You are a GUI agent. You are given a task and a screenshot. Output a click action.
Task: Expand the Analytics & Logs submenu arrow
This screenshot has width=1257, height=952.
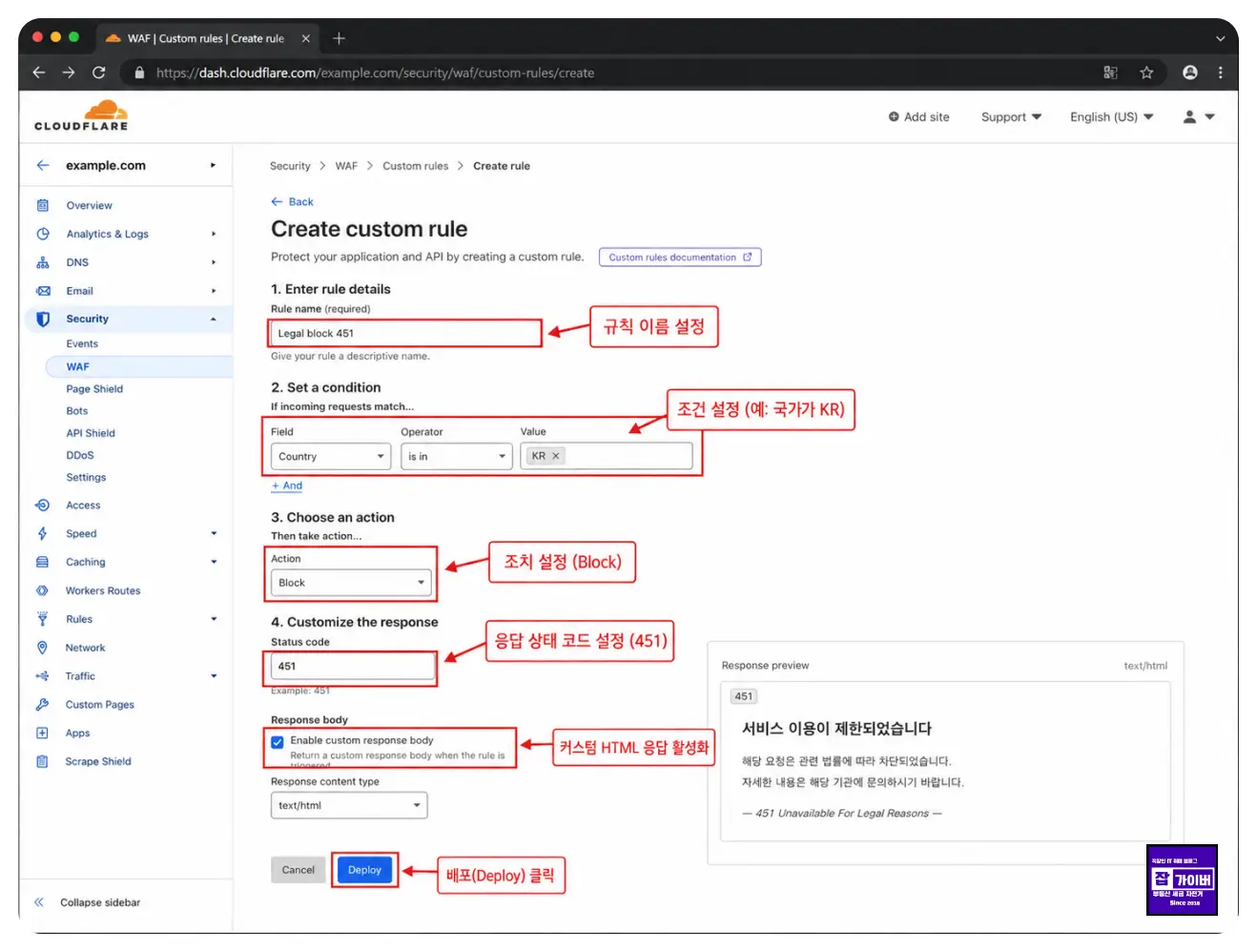214,234
